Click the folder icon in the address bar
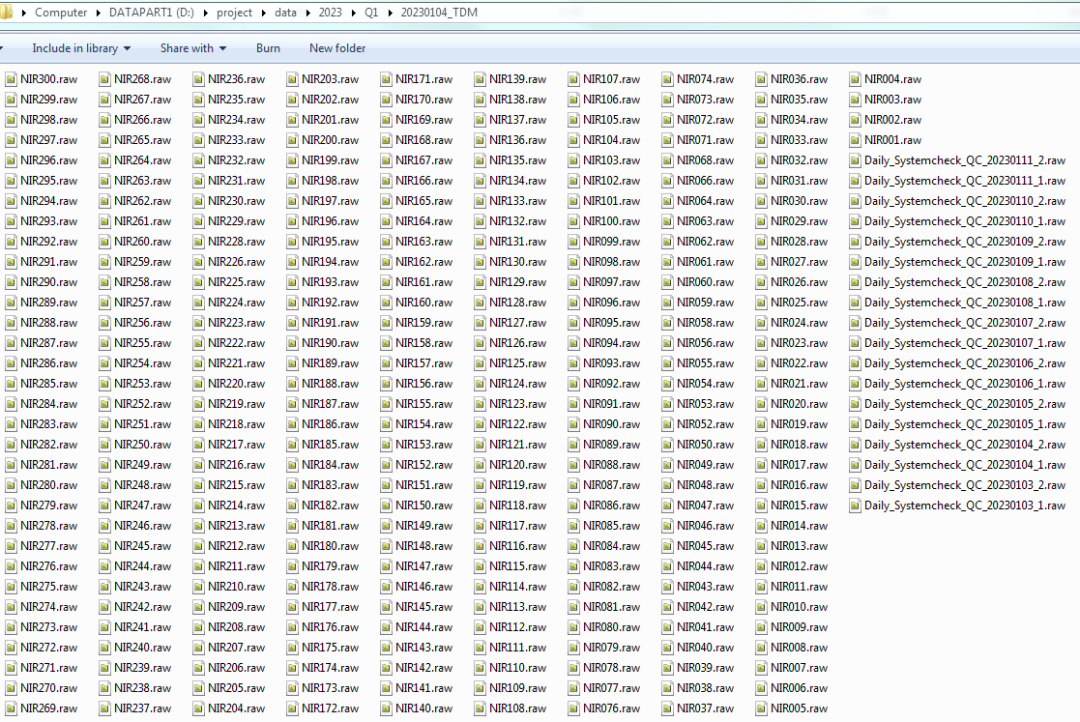 pos(6,12)
